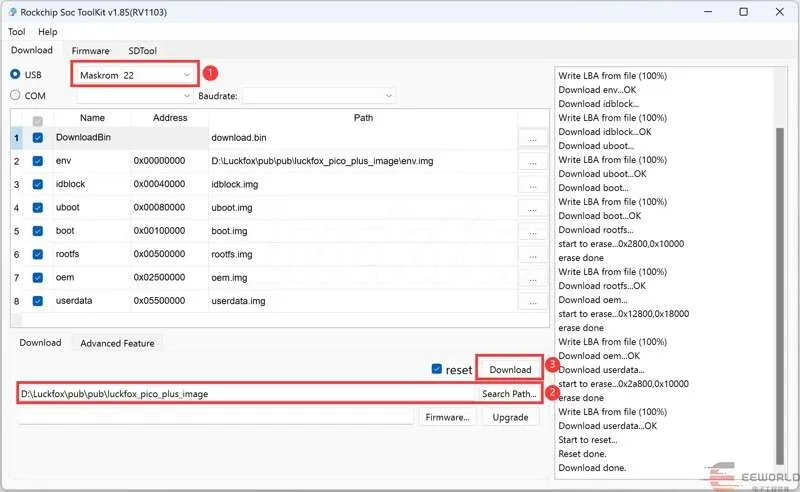
Task: Click the log panel vertical scrollbar
Action: point(780,296)
